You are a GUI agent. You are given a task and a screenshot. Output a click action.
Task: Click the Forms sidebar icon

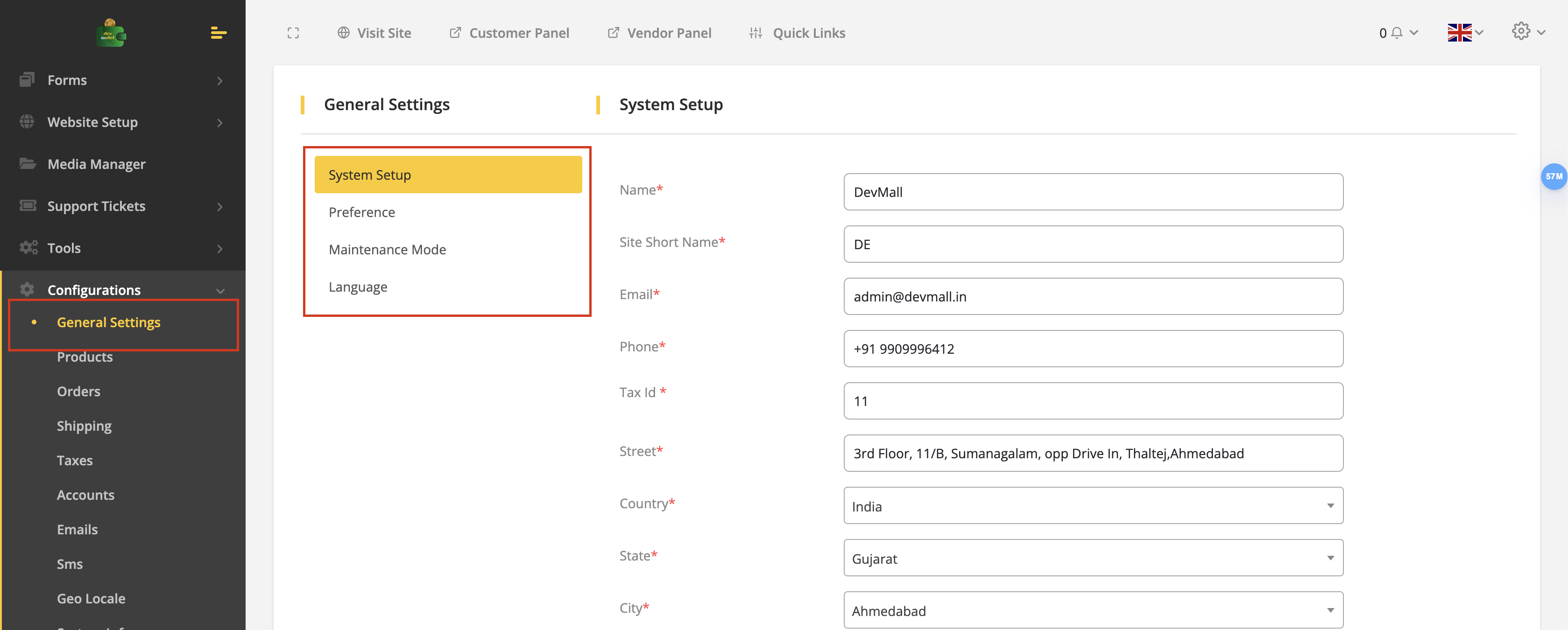click(x=27, y=80)
